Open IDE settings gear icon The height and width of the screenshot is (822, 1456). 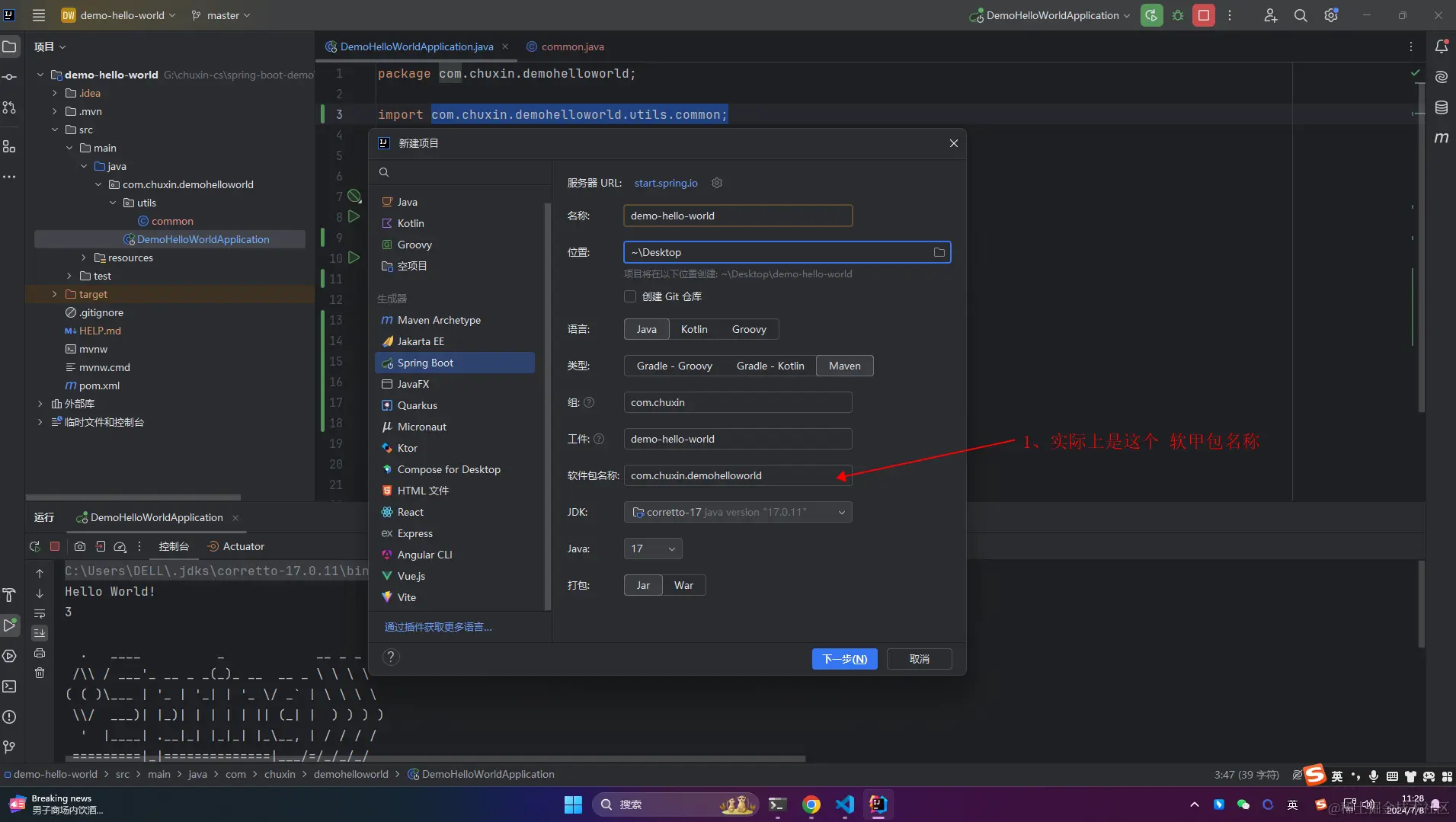point(1331,15)
